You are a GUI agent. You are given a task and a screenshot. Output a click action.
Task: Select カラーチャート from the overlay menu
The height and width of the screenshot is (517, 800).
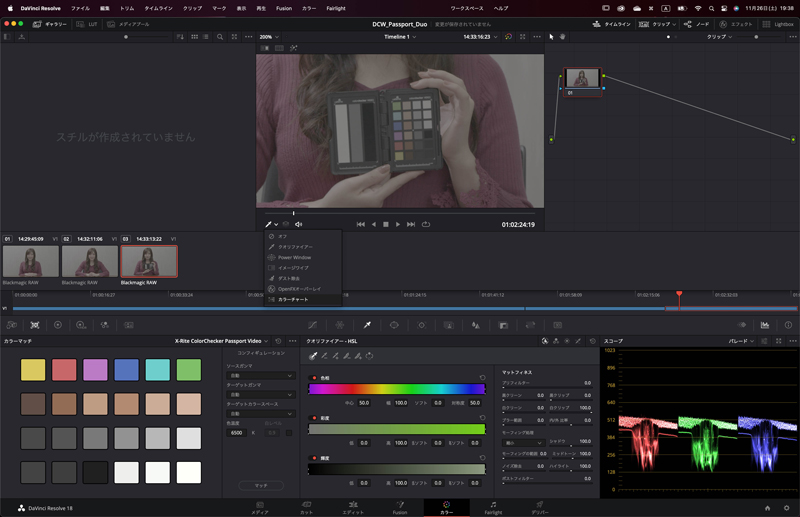point(293,299)
